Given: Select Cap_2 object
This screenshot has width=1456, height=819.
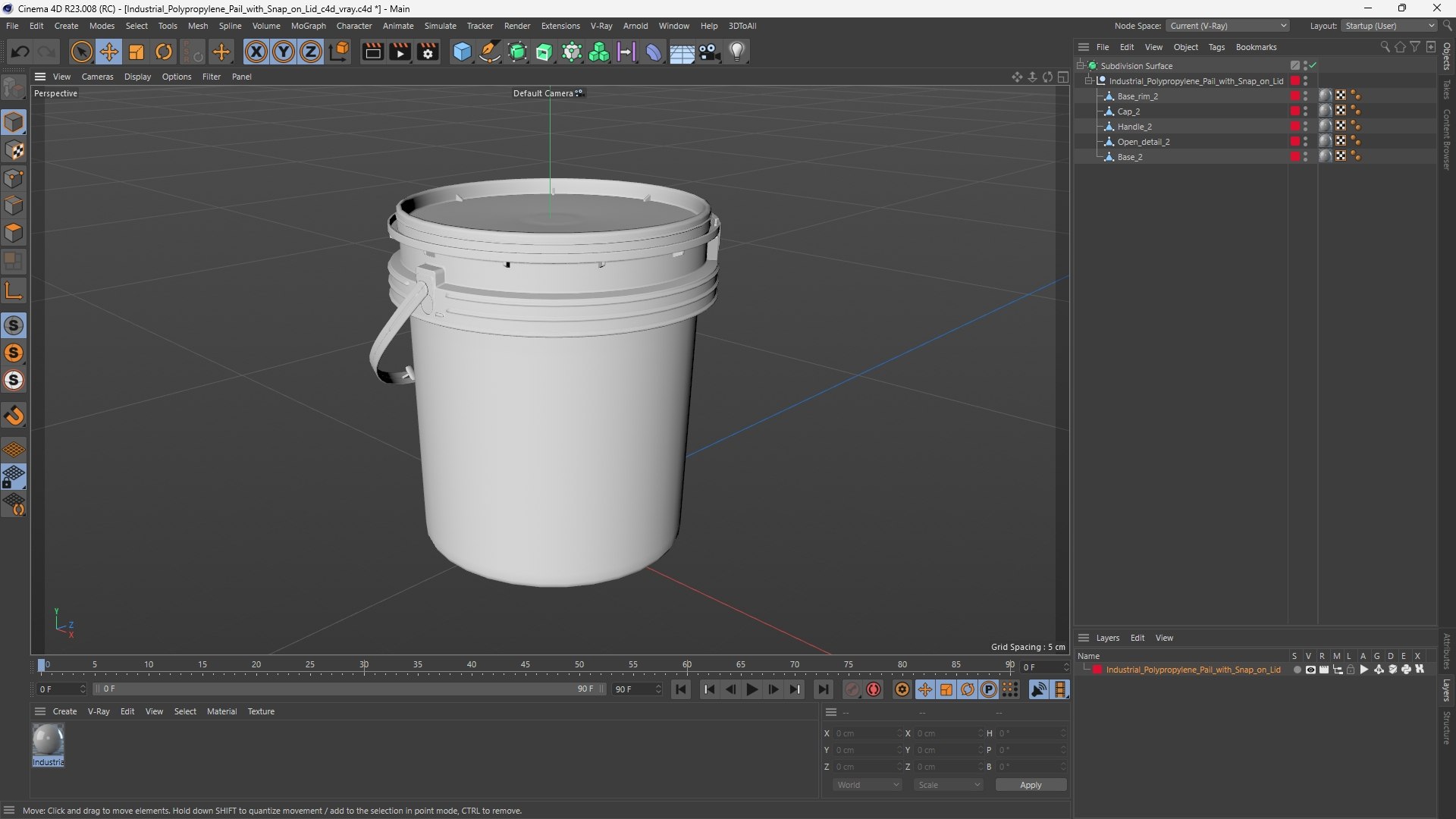Looking at the screenshot, I should (x=1128, y=111).
